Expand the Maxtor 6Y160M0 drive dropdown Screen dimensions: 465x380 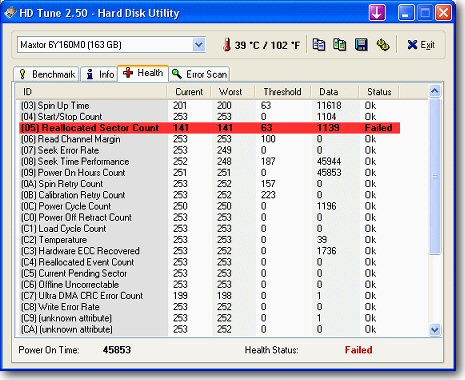coord(199,45)
